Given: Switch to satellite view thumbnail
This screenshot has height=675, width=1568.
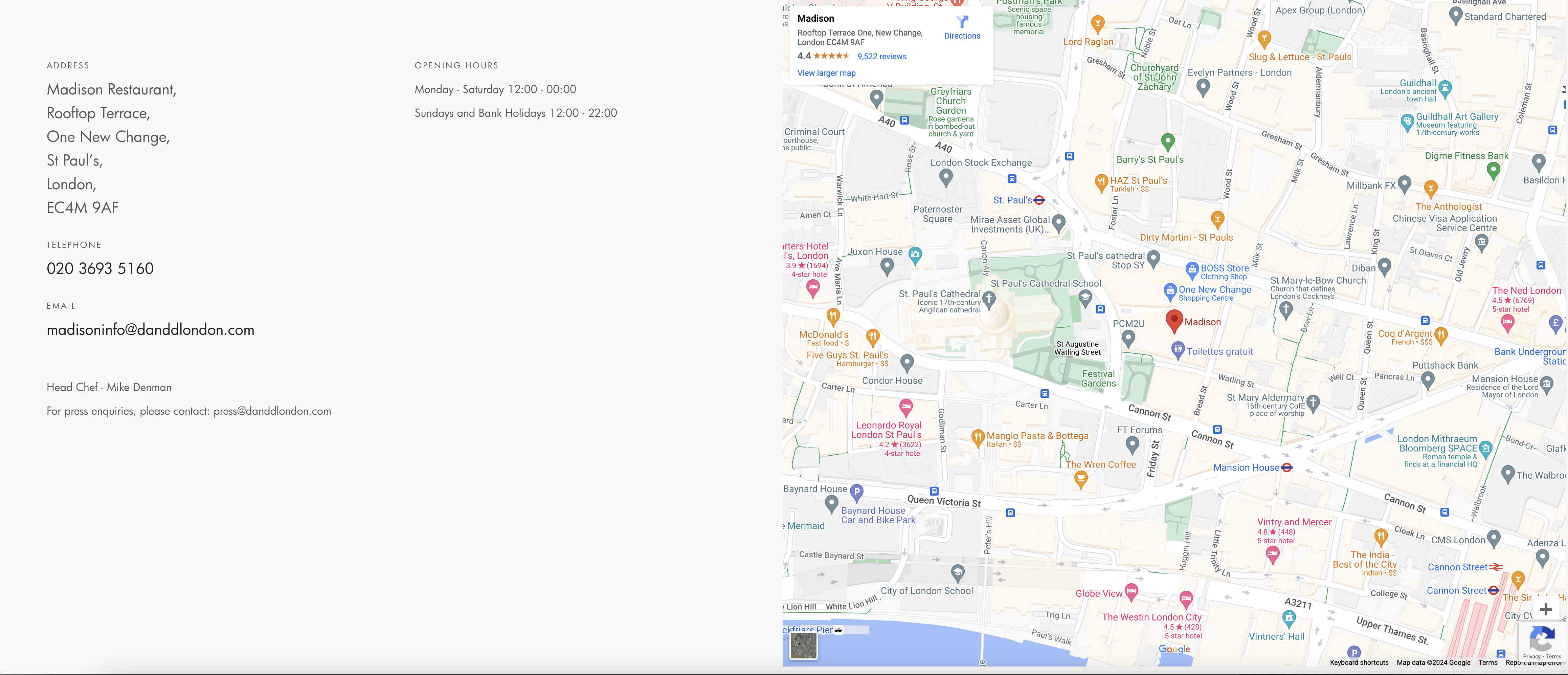Looking at the screenshot, I should [x=803, y=645].
